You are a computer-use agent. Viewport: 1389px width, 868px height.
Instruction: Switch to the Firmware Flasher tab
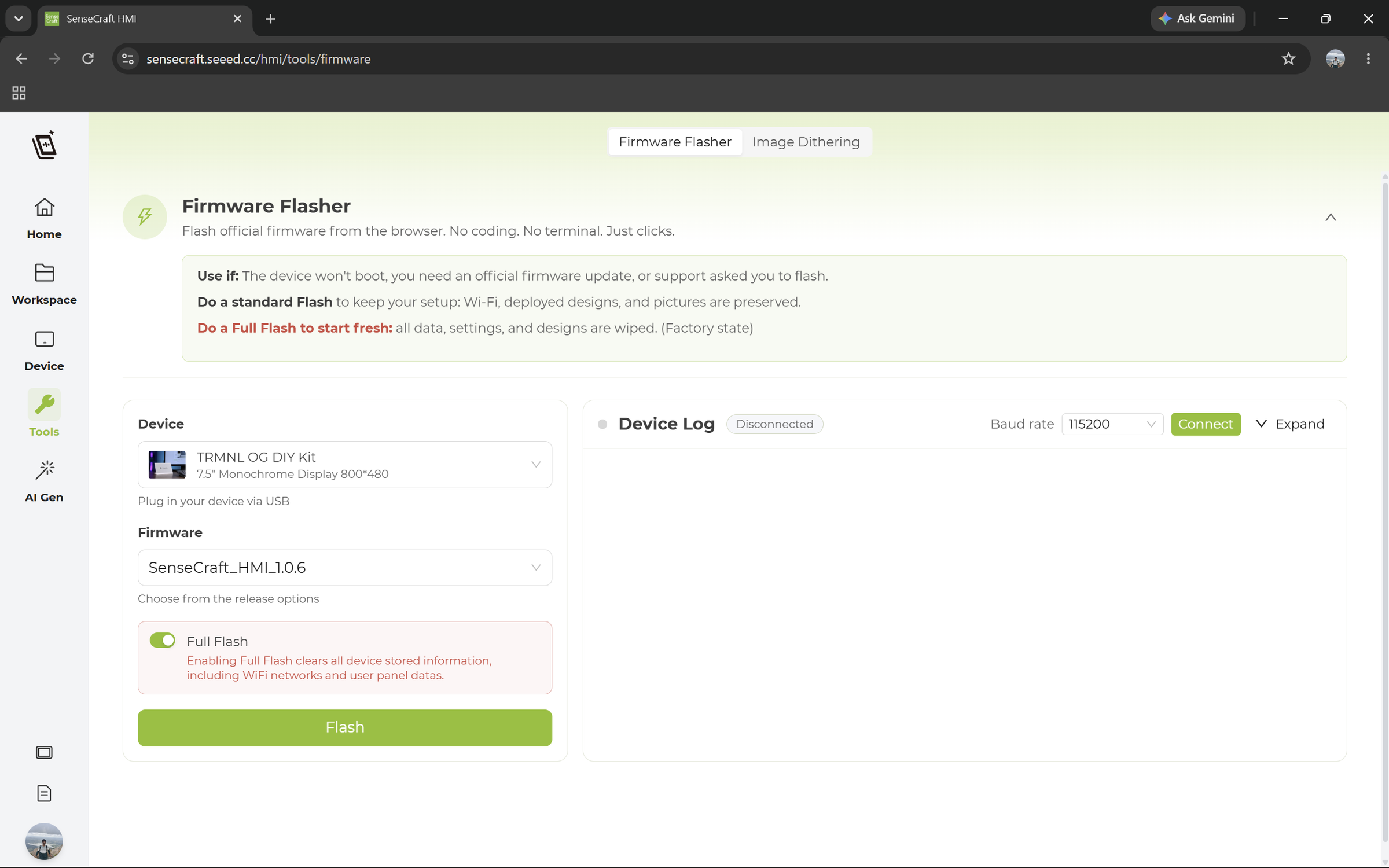[x=675, y=142]
